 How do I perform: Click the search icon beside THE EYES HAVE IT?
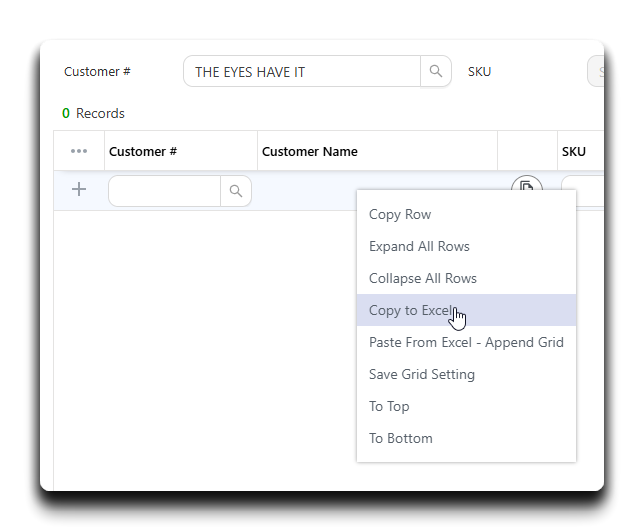[436, 71]
